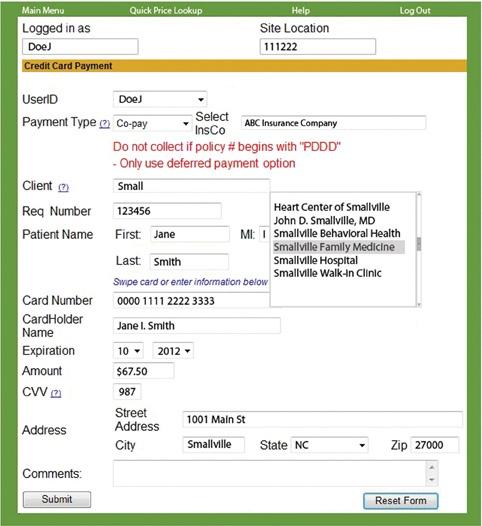
Task: Open the Client help (?) icon
Action: click(x=63, y=187)
